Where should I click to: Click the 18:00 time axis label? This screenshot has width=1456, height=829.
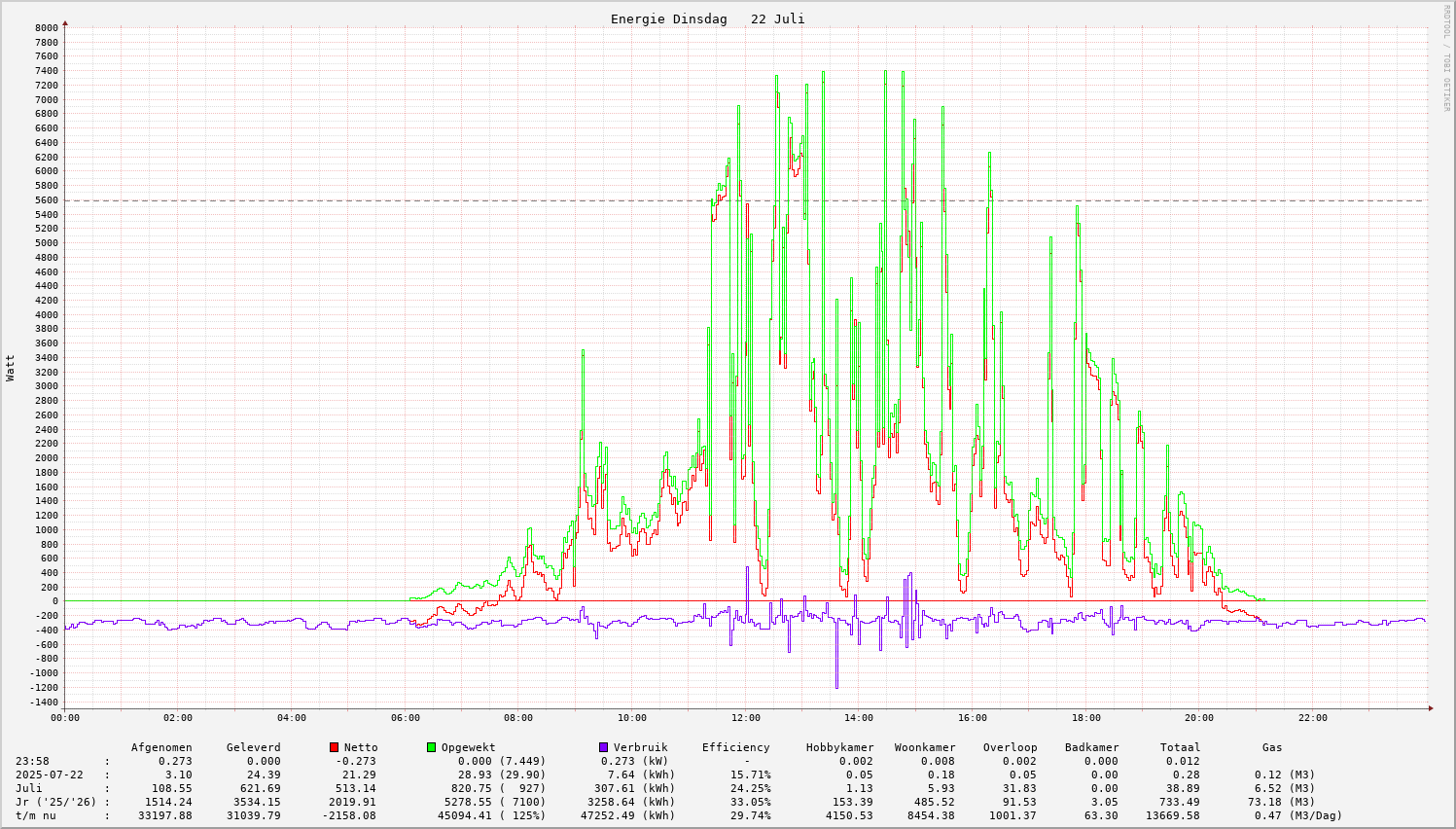point(1086,718)
